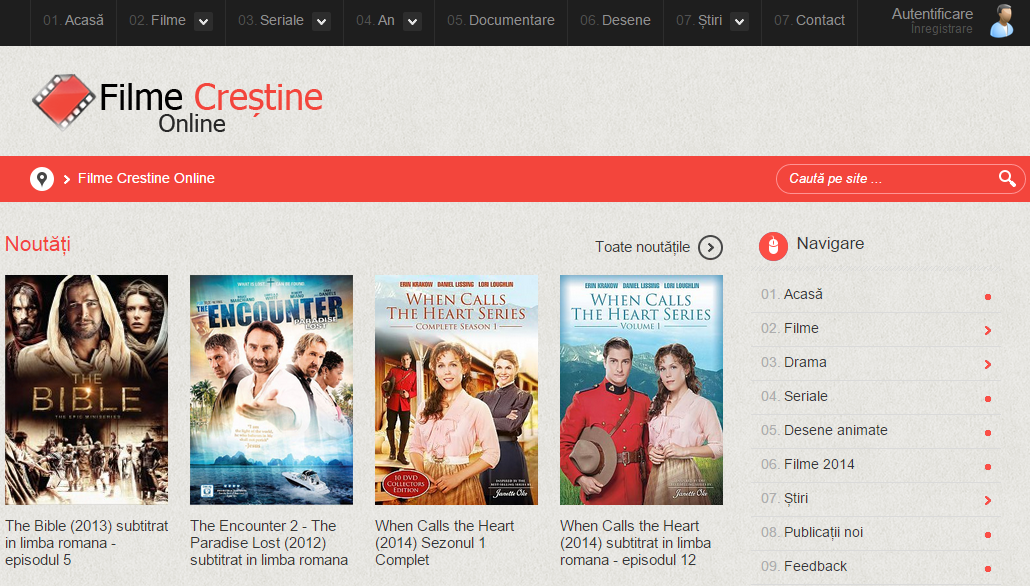Click the Înregistrare registration link
The height and width of the screenshot is (586, 1030).
[x=941, y=29]
